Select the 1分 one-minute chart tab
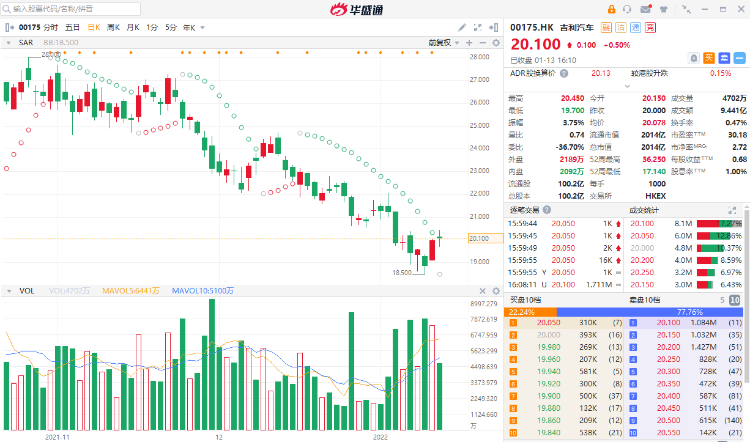The image size is (750, 442). click(x=152, y=28)
